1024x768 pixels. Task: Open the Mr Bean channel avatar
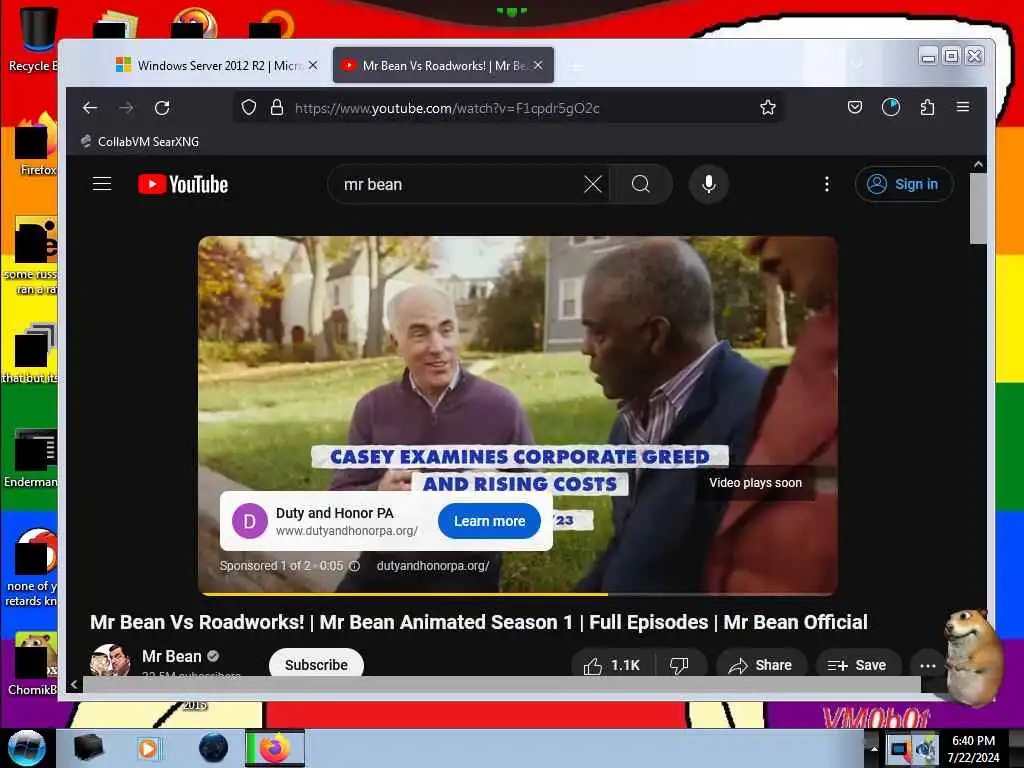110,660
